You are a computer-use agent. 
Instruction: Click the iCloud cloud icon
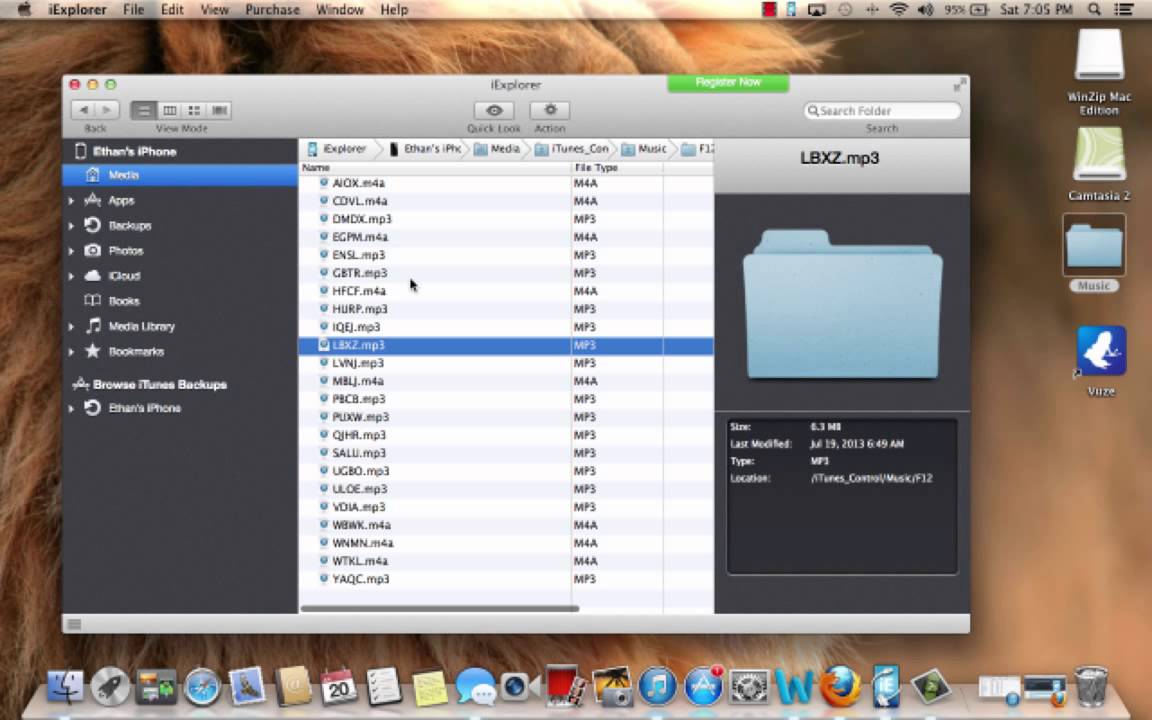click(93, 276)
